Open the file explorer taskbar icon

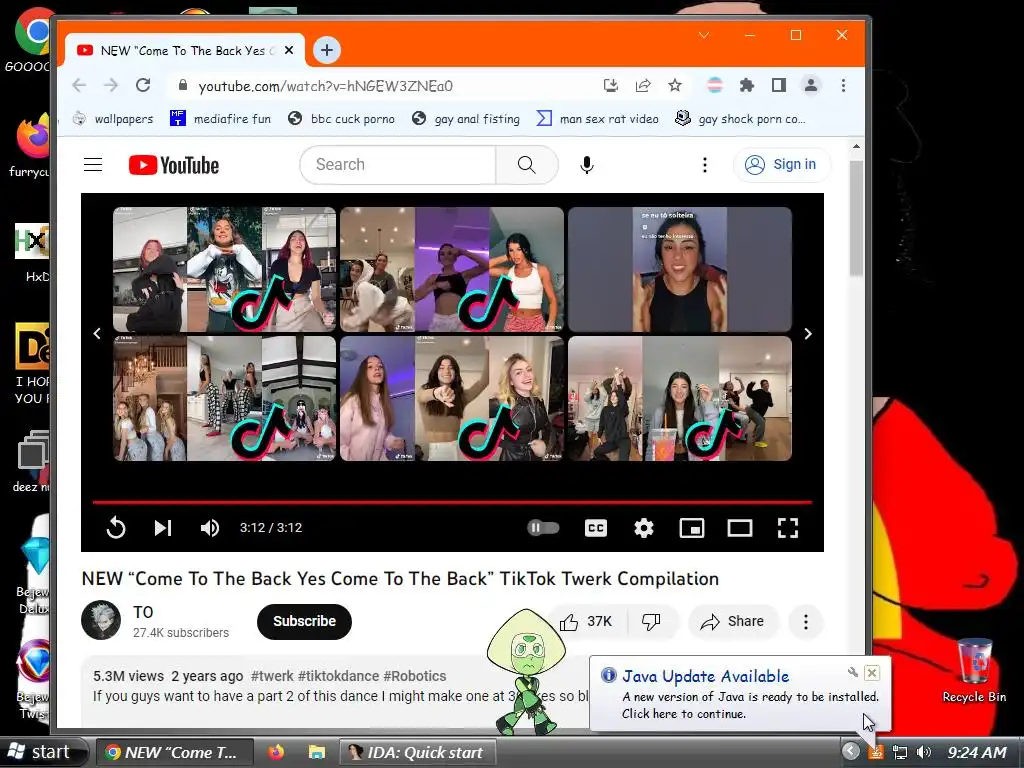(x=316, y=752)
